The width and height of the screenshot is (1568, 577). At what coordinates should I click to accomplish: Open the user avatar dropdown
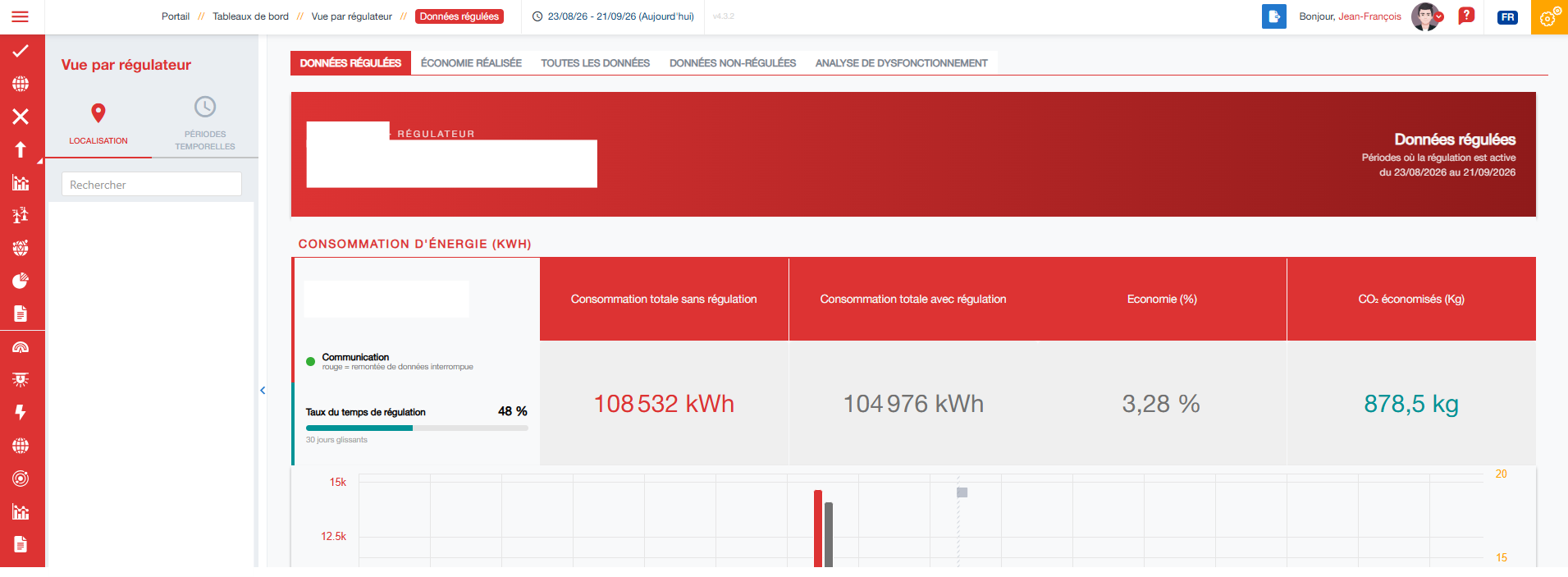[1428, 16]
